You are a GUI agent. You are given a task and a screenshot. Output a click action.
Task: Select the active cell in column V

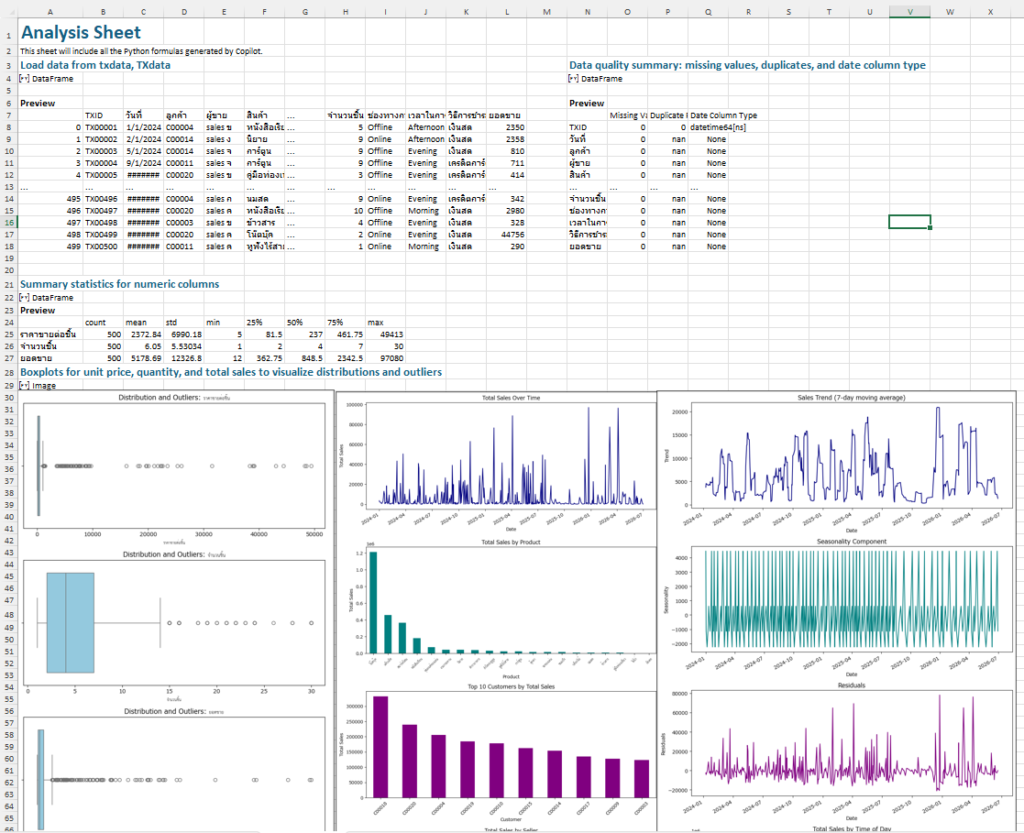[909, 222]
